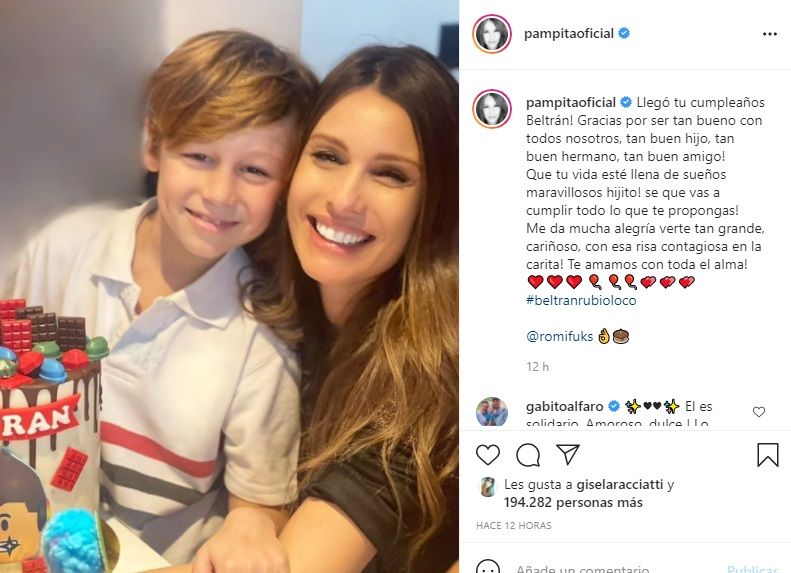Image resolution: width=791 pixels, height=573 pixels.
Task: Open the #beltranrubioloco hashtag
Action: 581,300
